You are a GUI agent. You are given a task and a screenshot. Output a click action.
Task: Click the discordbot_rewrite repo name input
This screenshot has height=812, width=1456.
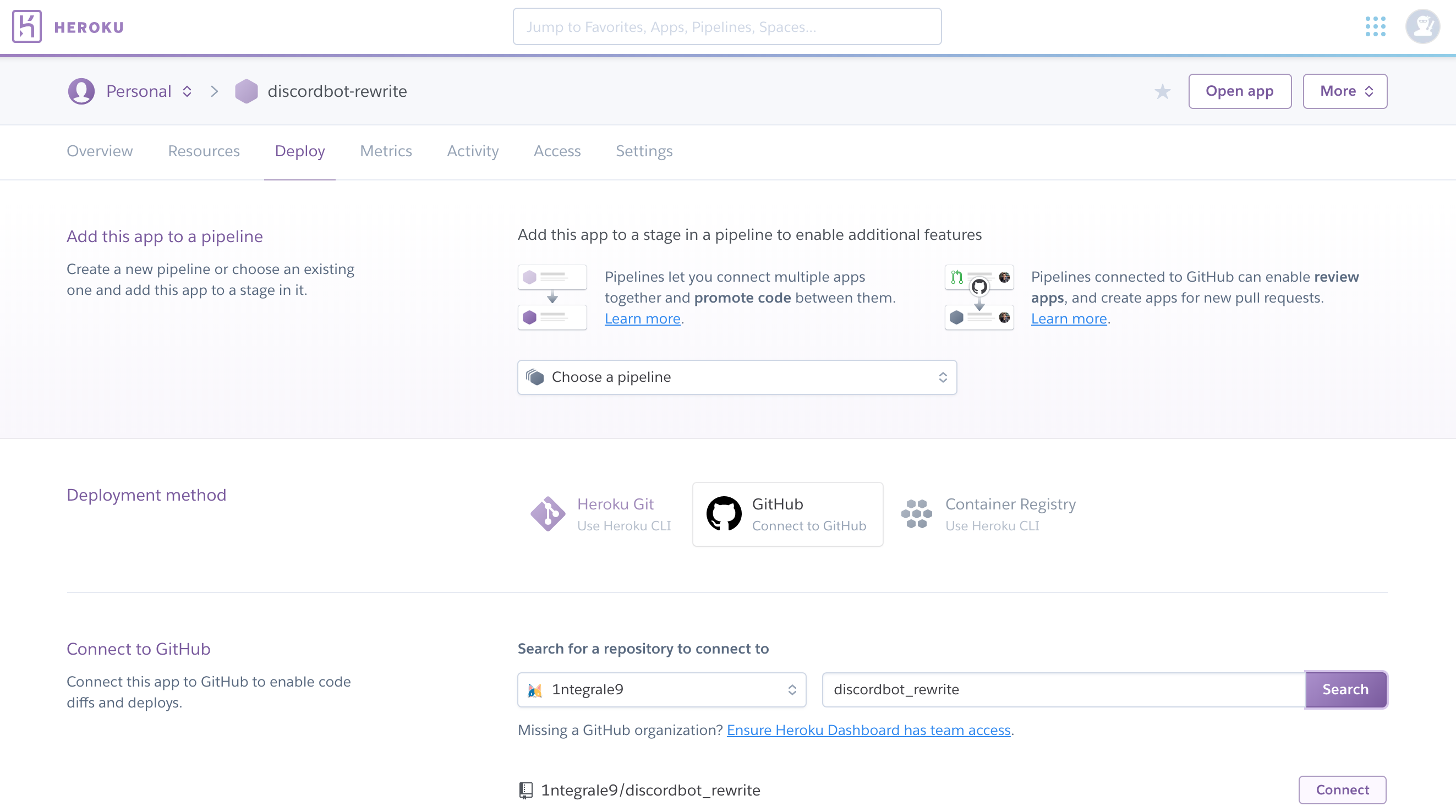pos(1064,690)
